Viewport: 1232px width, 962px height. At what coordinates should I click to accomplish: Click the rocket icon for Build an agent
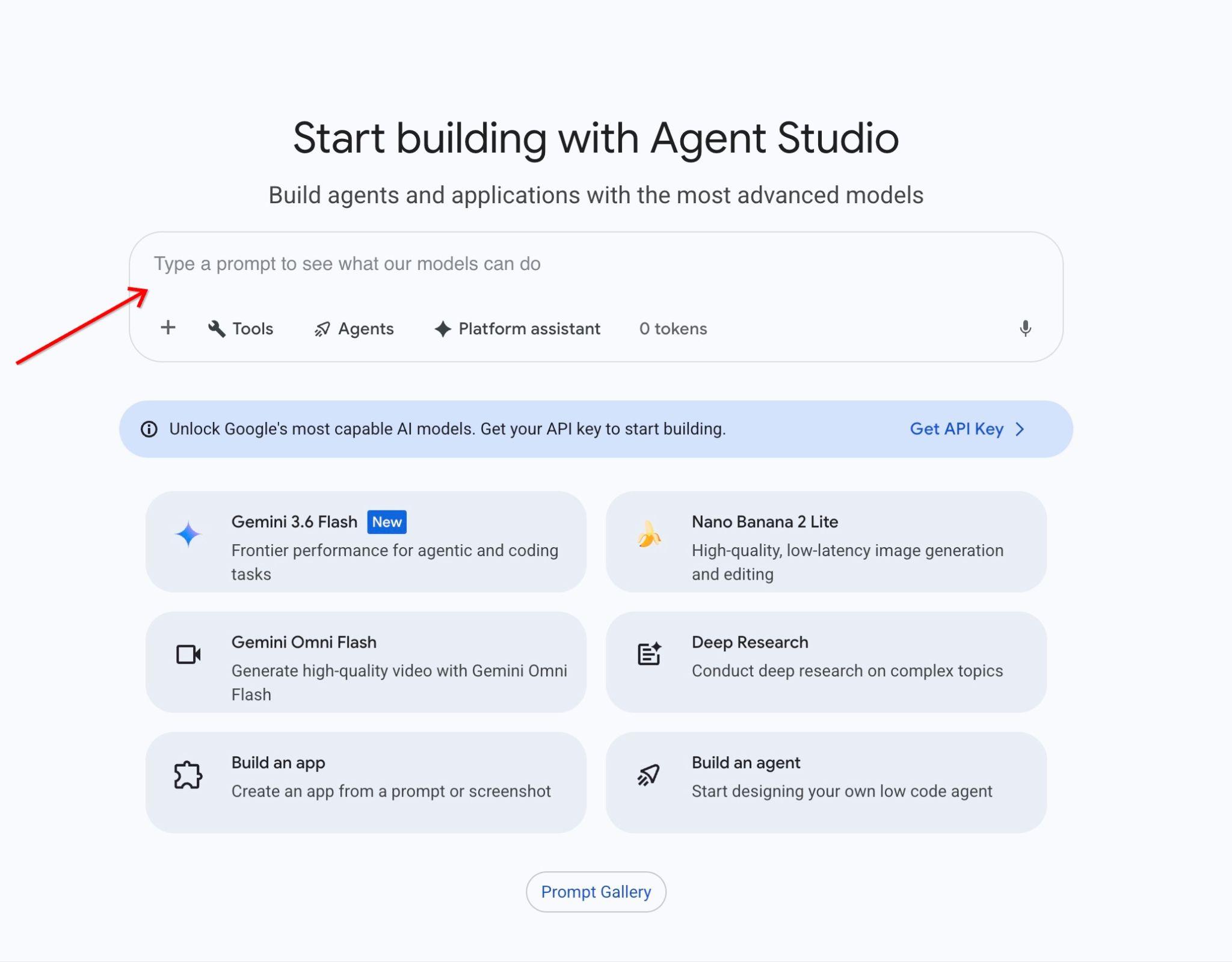pos(649,774)
